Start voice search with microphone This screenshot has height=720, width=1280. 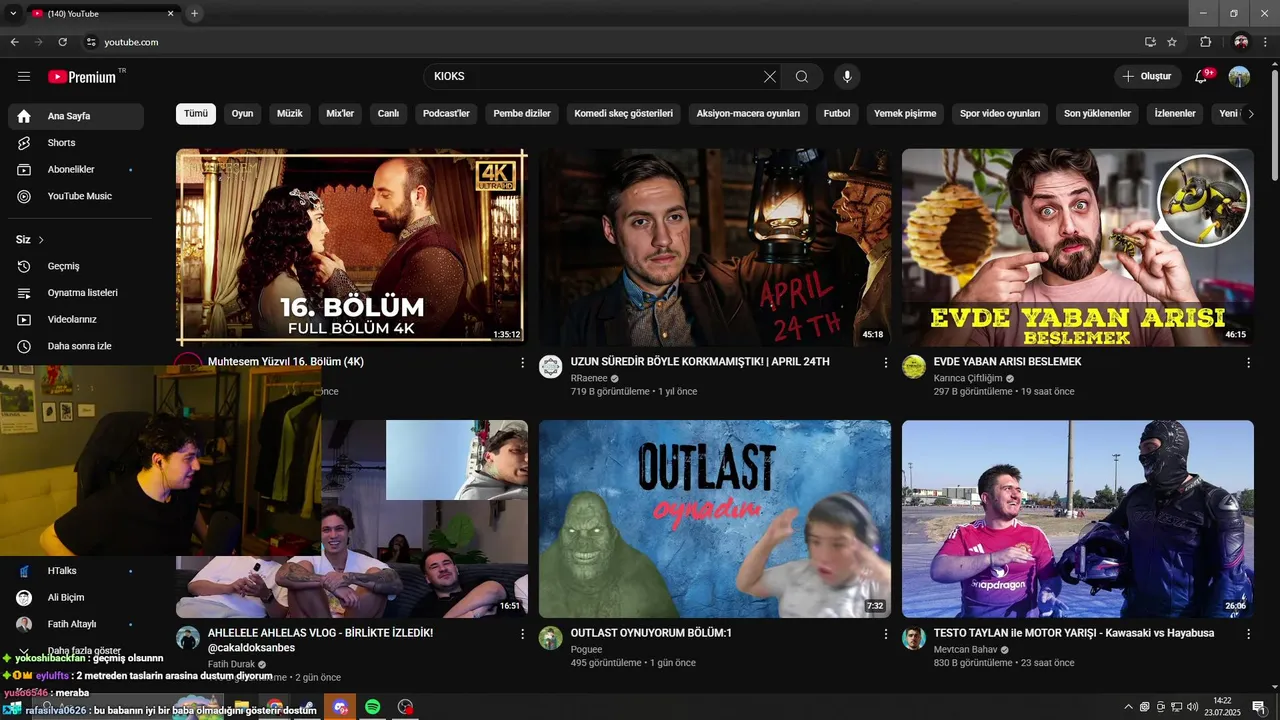coord(847,76)
